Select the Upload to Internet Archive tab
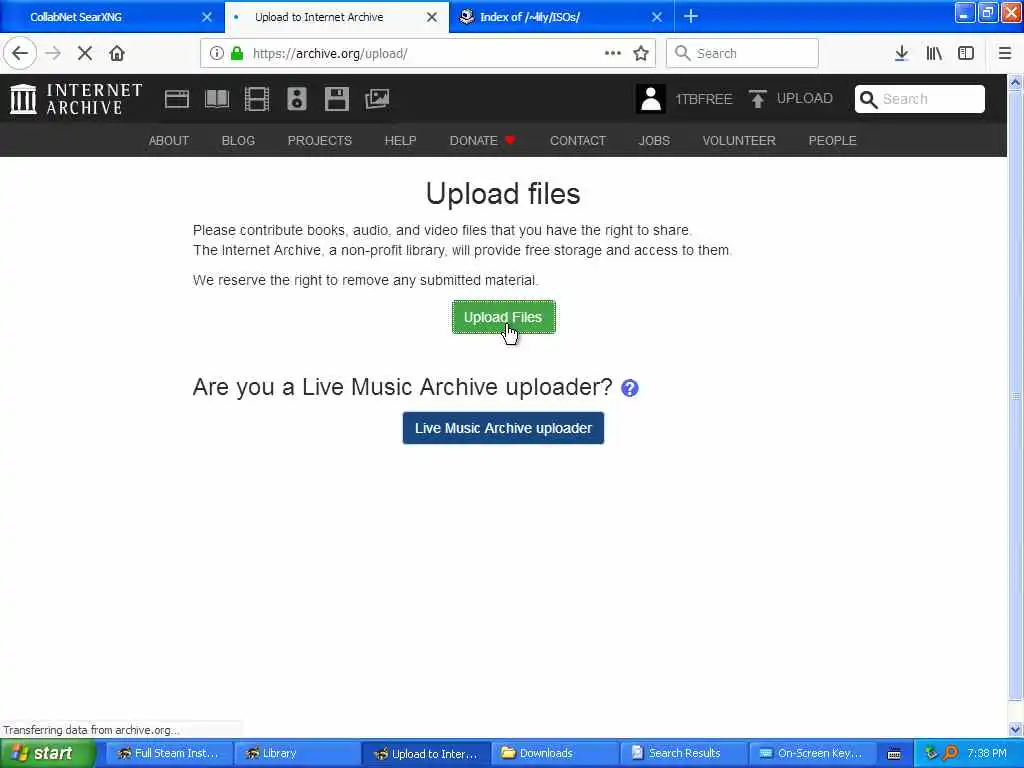This screenshot has height=768, width=1024. pyautogui.click(x=336, y=17)
